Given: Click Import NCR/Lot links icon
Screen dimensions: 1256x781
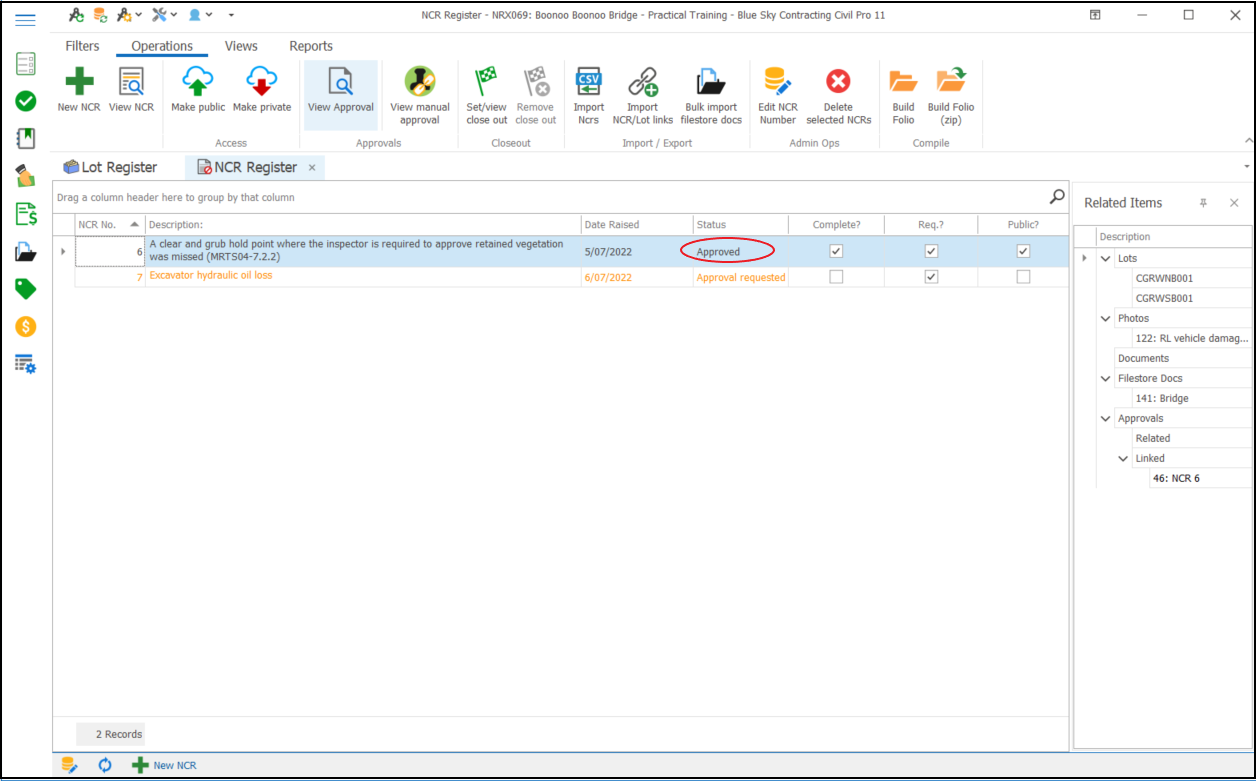Looking at the screenshot, I should (x=642, y=82).
